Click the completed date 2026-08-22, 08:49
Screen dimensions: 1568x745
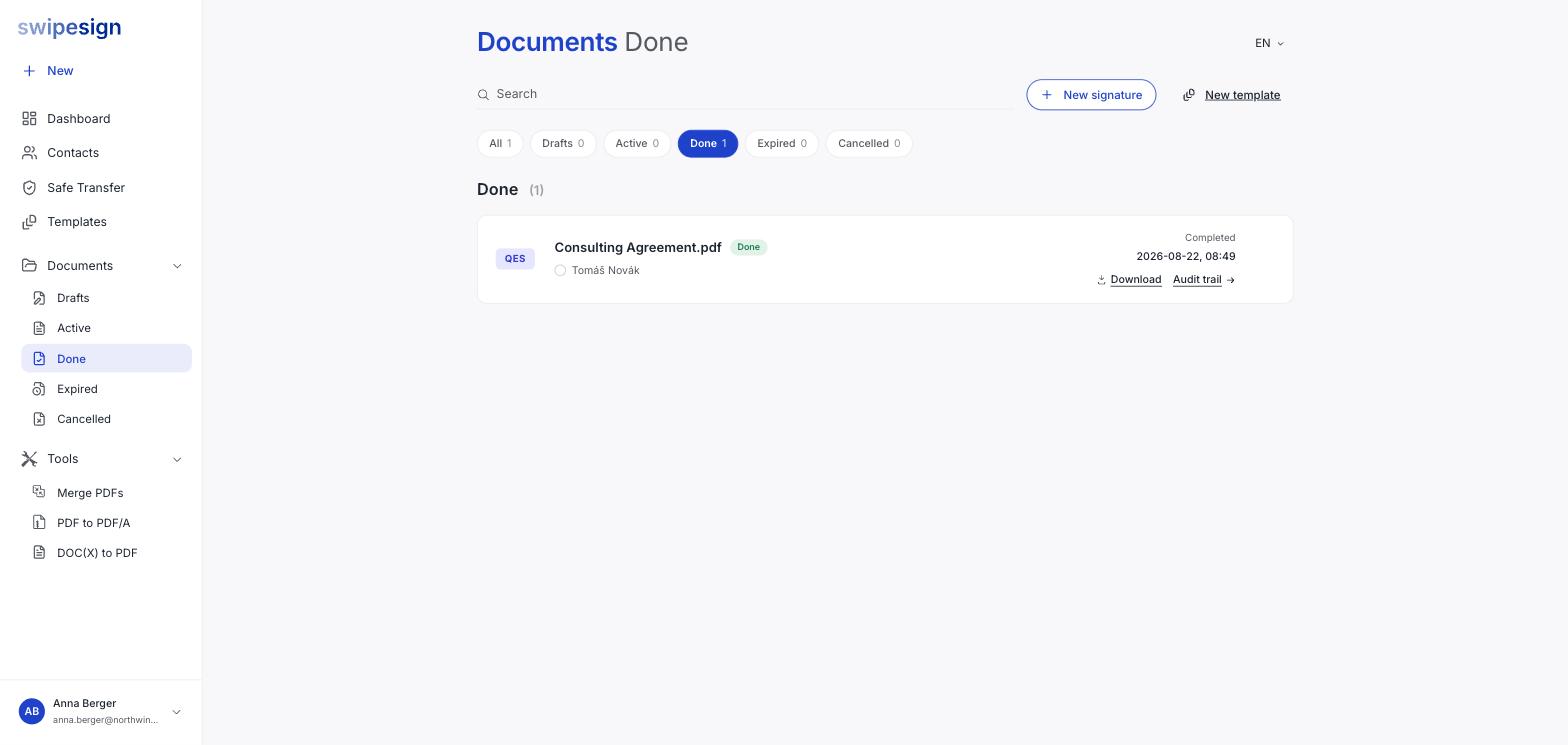(x=1185, y=257)
